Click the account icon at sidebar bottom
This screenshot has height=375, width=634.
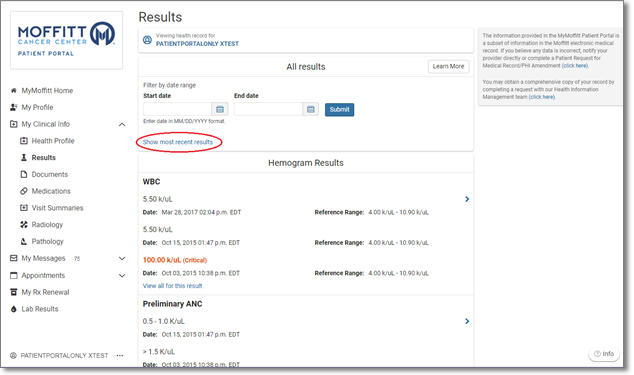point(13,356)
